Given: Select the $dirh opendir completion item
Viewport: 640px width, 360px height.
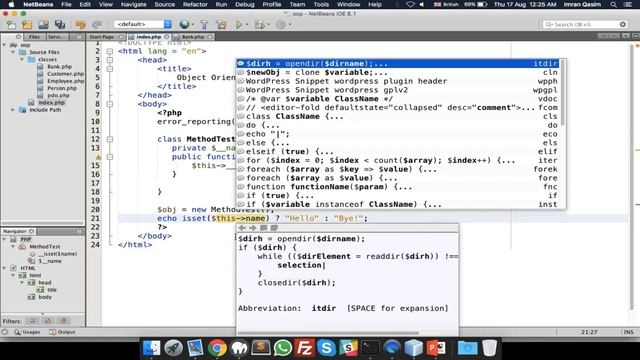Looking at the screenshot, I should pyautogui.click(x=398, y=64).
